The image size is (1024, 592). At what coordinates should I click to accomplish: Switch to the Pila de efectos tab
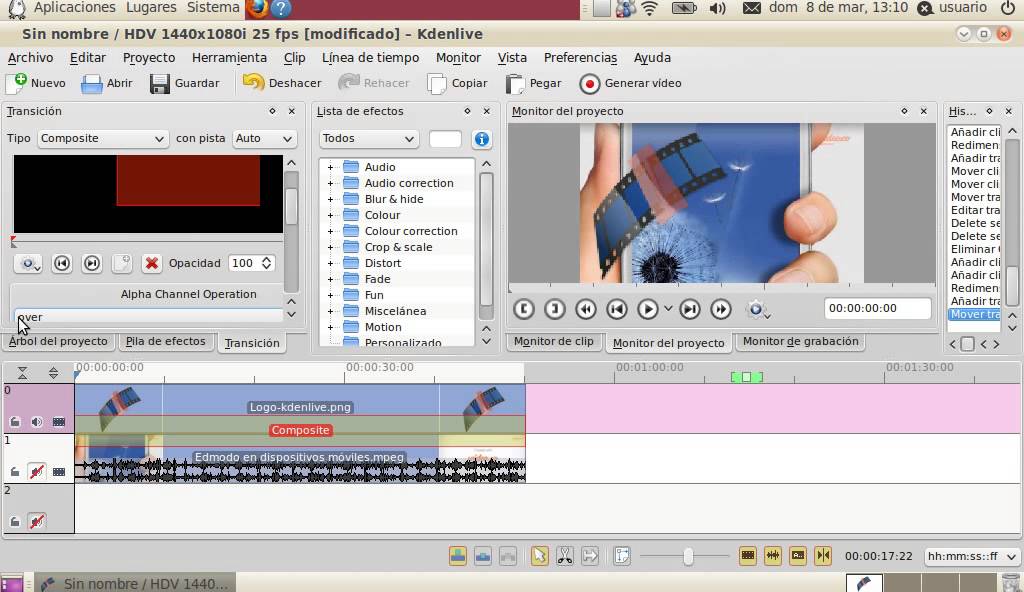165,341
